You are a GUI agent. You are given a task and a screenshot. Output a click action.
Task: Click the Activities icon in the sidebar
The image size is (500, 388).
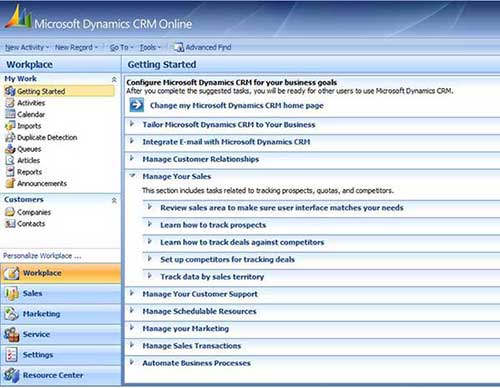point(10,103)
